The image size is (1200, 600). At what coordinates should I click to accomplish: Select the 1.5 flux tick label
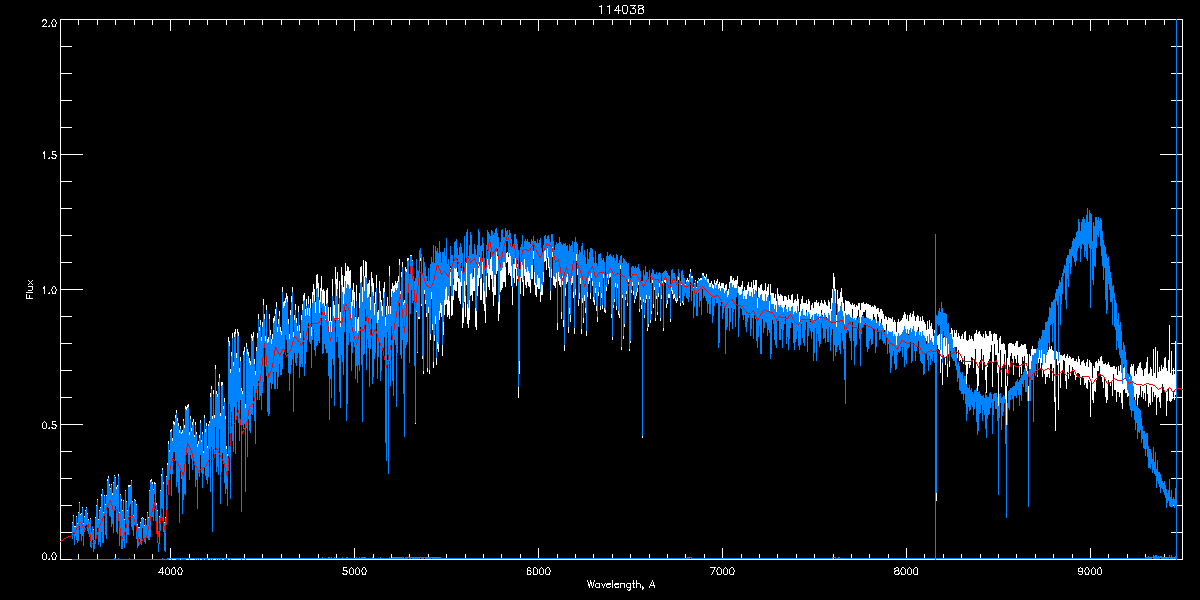coord(47,156)
